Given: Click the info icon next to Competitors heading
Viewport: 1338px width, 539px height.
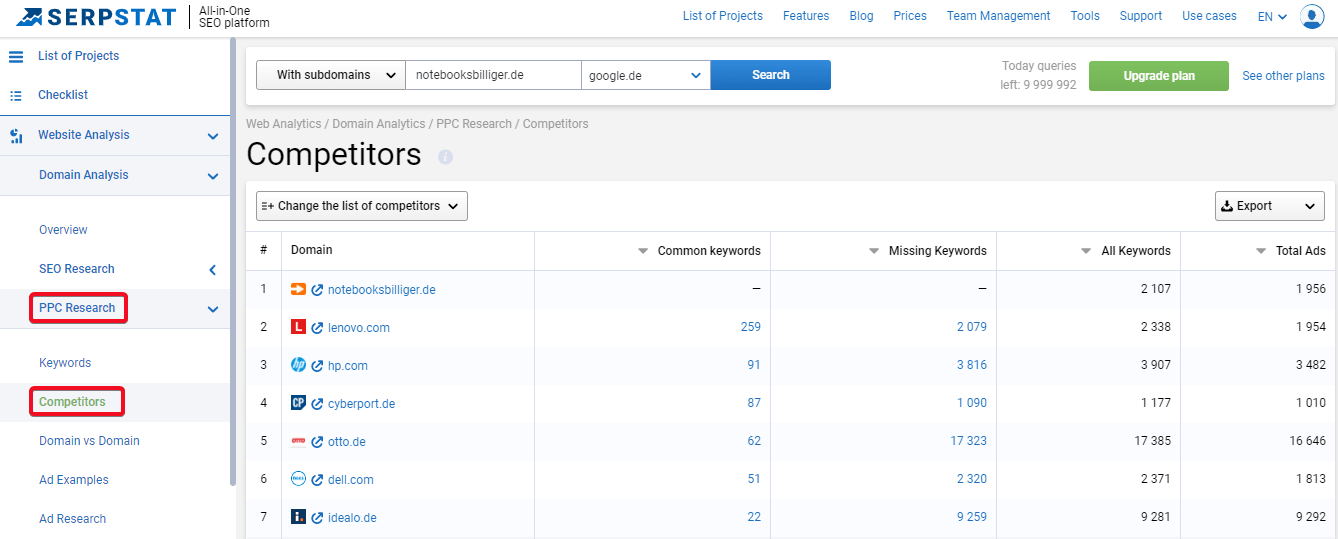Looking at the screenshot, I should pyautogui.click(x=445, y=157).
